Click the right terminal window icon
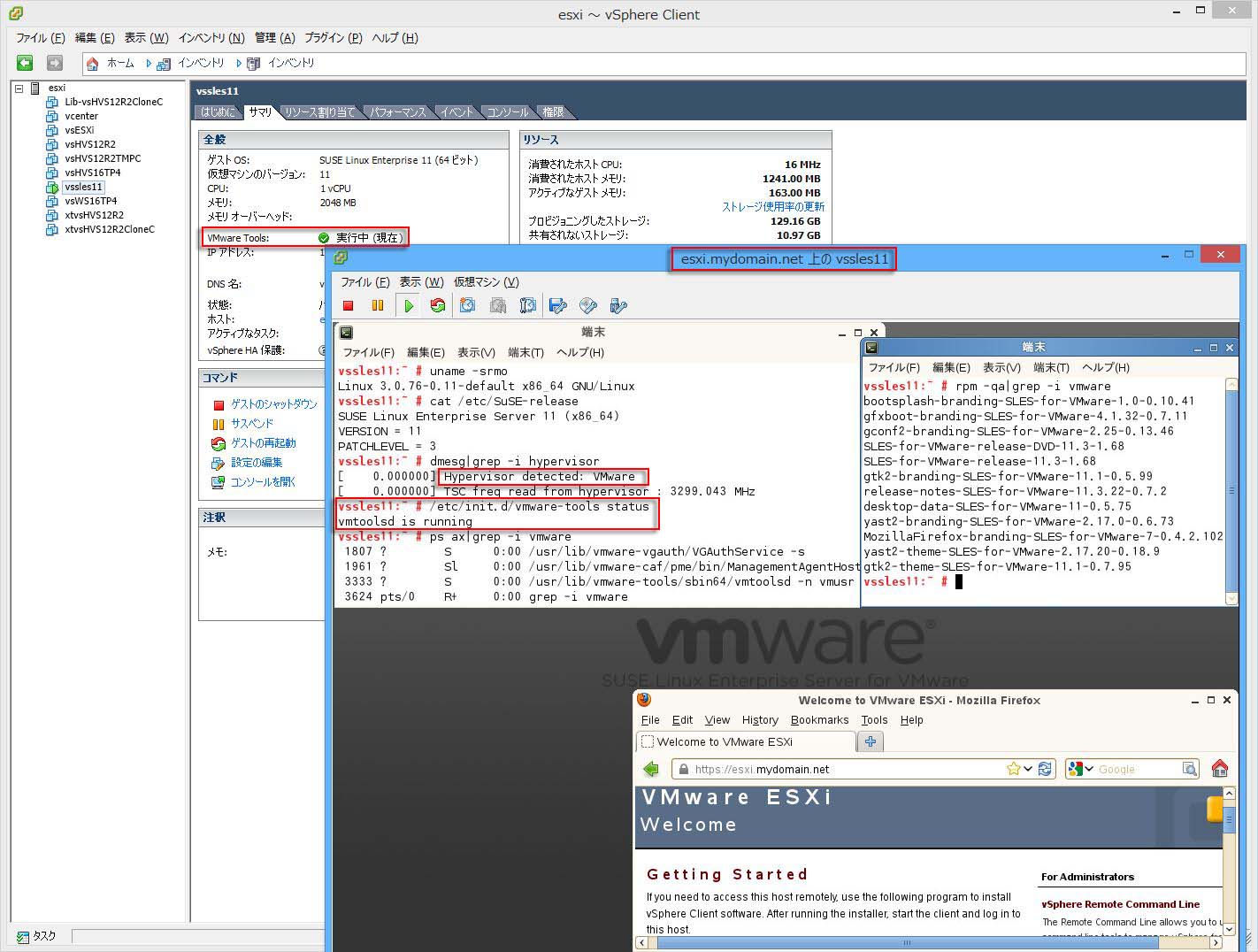Viewport: 1258px width, 952px height. [x=871, y=348]
